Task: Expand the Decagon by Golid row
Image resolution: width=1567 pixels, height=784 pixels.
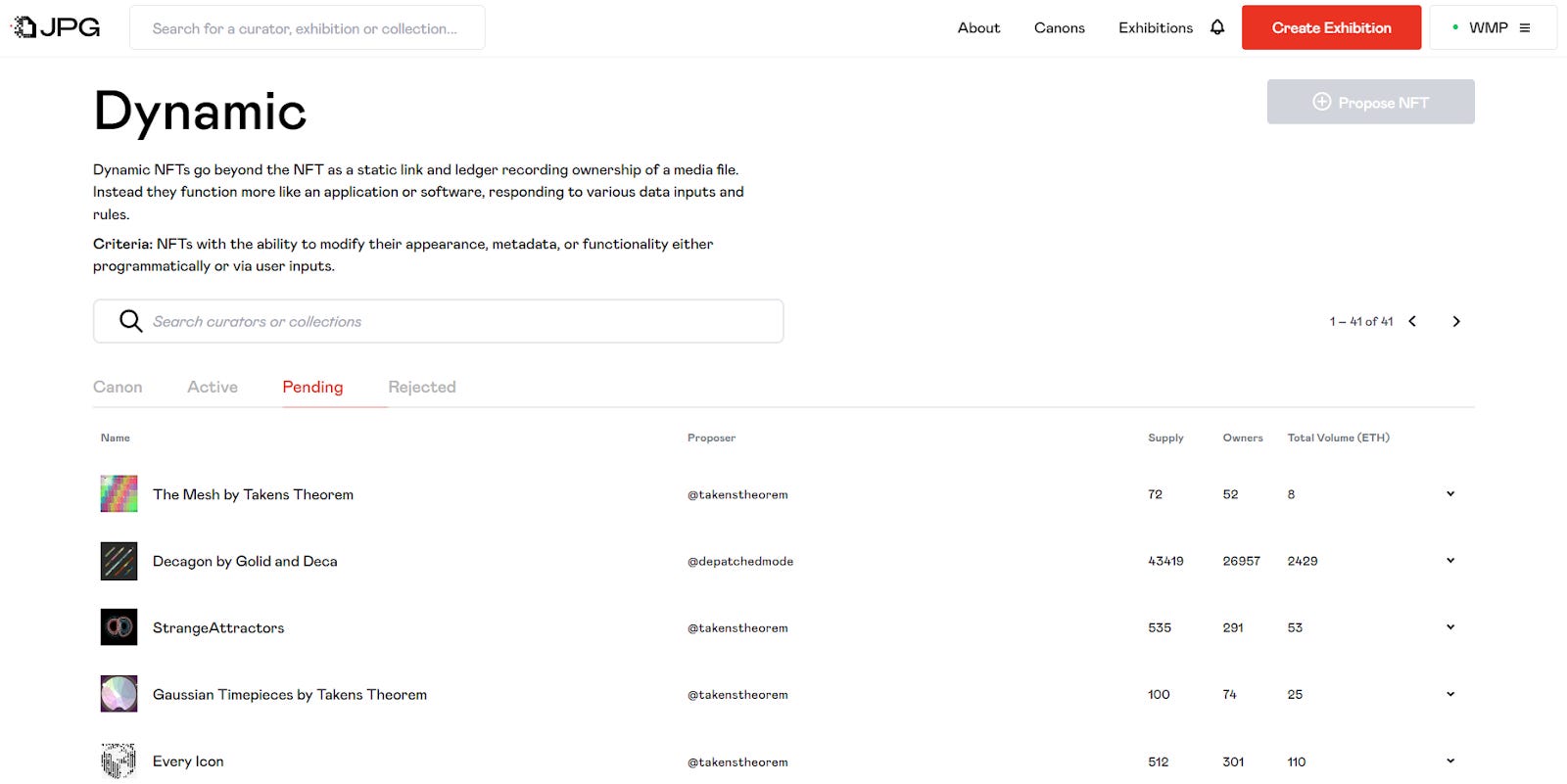Action: click(1450, 561)
